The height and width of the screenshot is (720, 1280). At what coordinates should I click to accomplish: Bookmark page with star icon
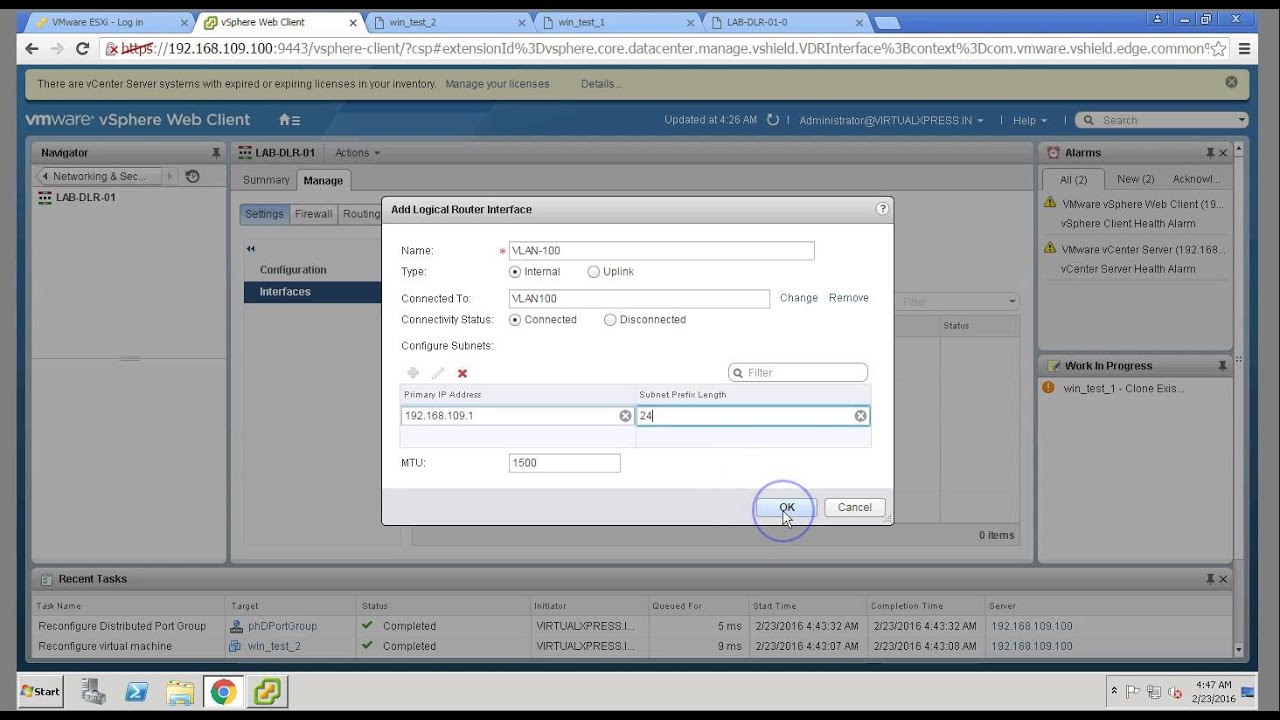(1219, 48)
